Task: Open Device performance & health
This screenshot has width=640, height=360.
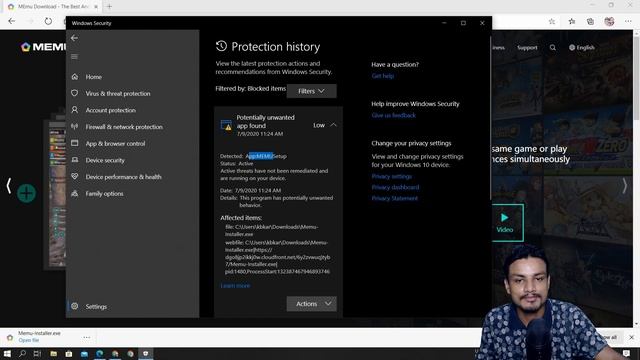Action: click(x=123, y=177)
